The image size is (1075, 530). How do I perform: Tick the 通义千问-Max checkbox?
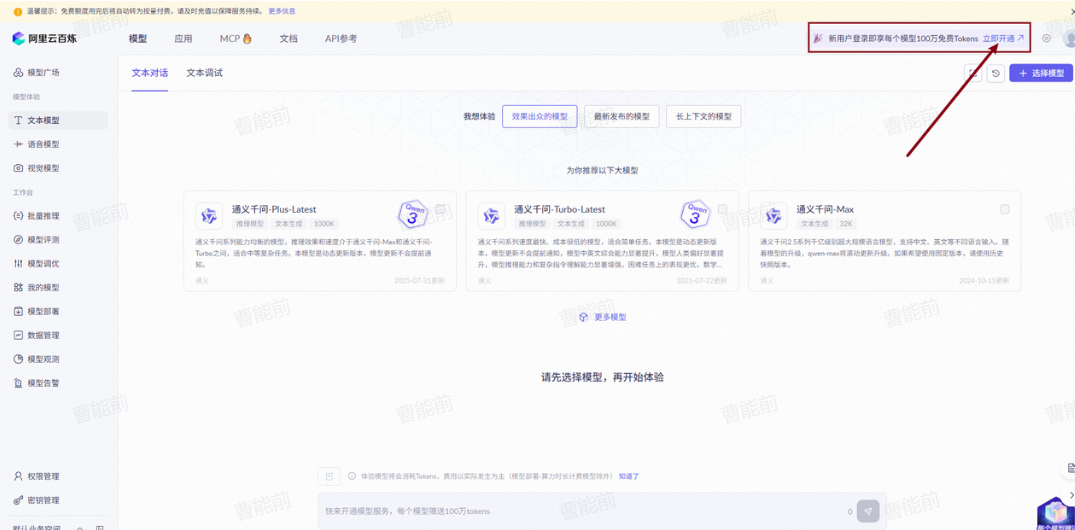[1004, 209]
